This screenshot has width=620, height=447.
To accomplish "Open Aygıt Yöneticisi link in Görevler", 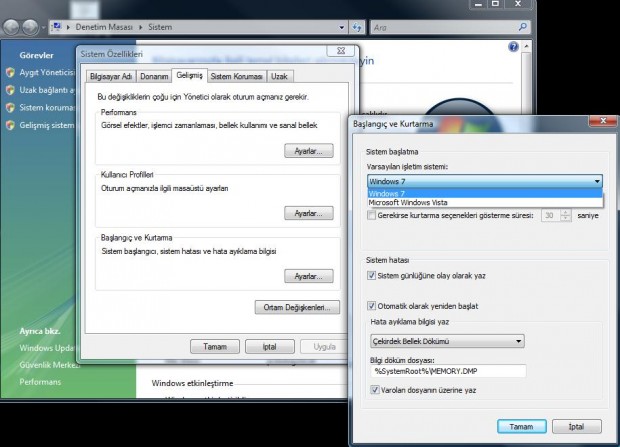I will click(x=47, y=72).
